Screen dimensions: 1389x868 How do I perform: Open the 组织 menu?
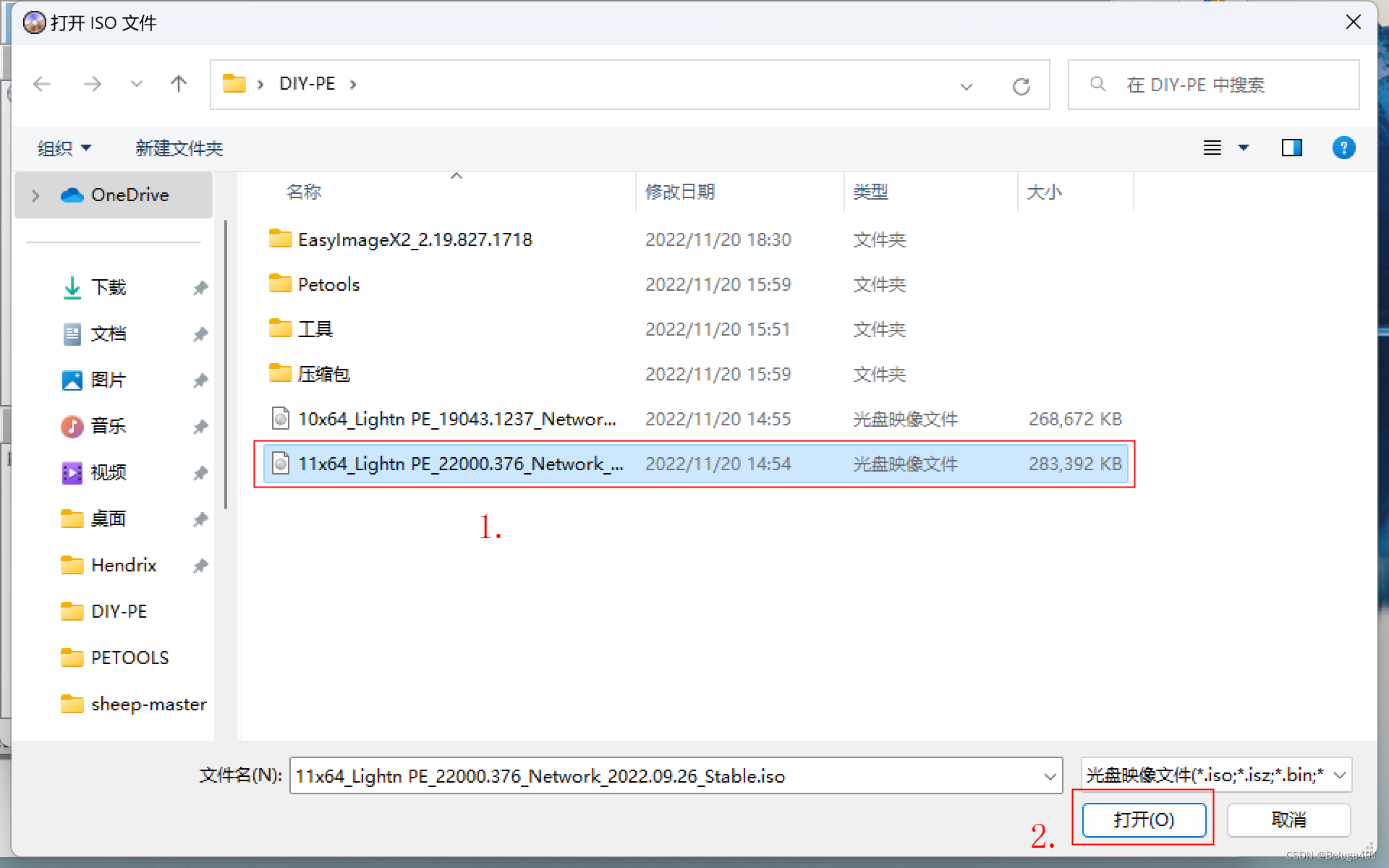click(x=64, y=148)
